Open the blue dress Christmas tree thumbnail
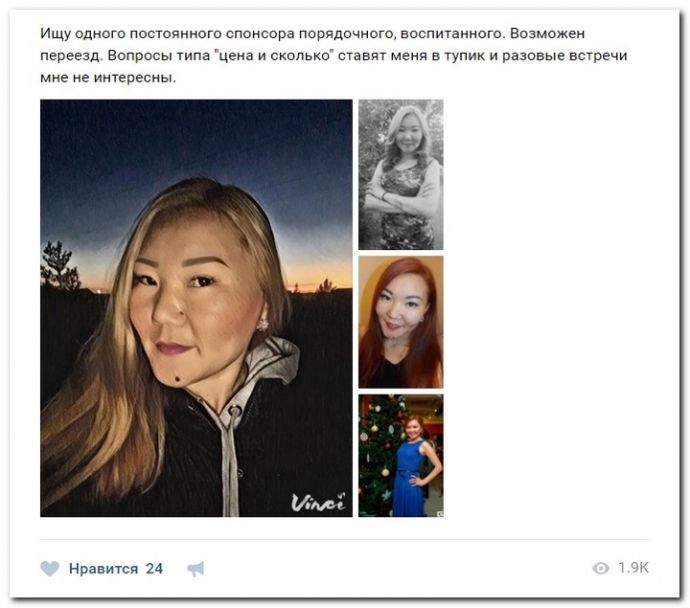The height and width of the screenshot is (608, 690). tap(401, 455)
